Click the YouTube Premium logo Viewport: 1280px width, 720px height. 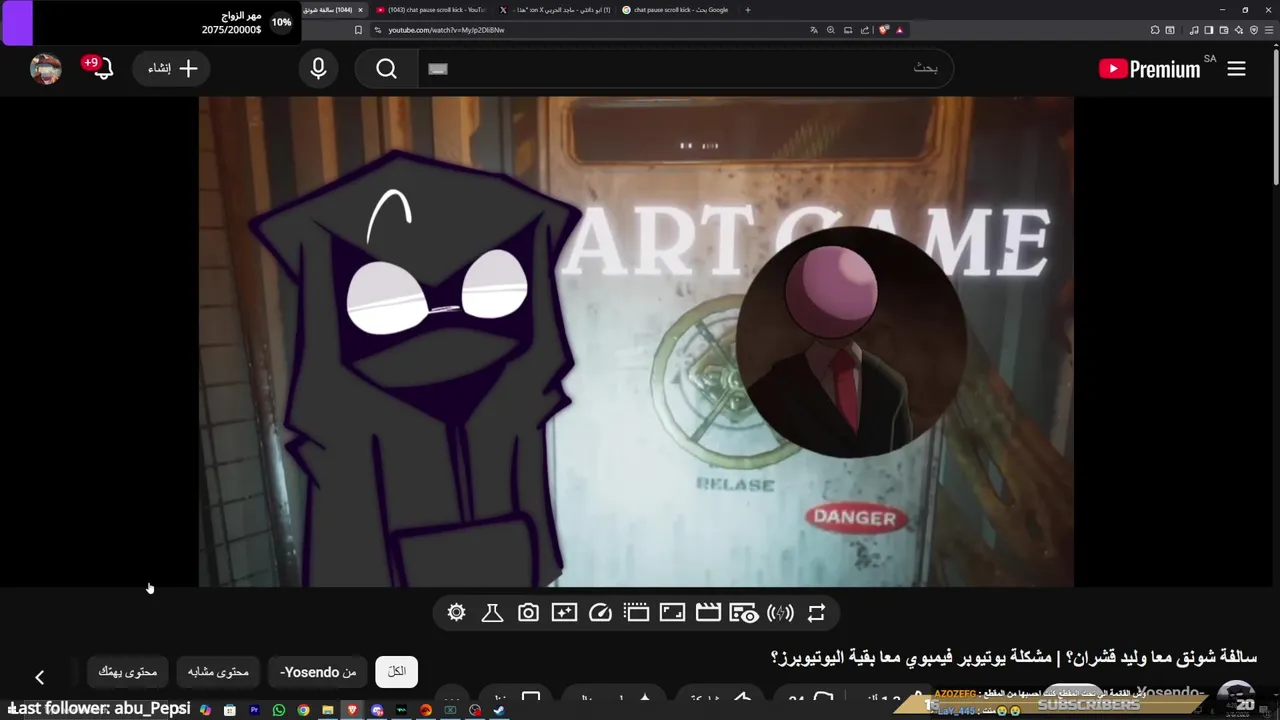[x=1150, y=69]
